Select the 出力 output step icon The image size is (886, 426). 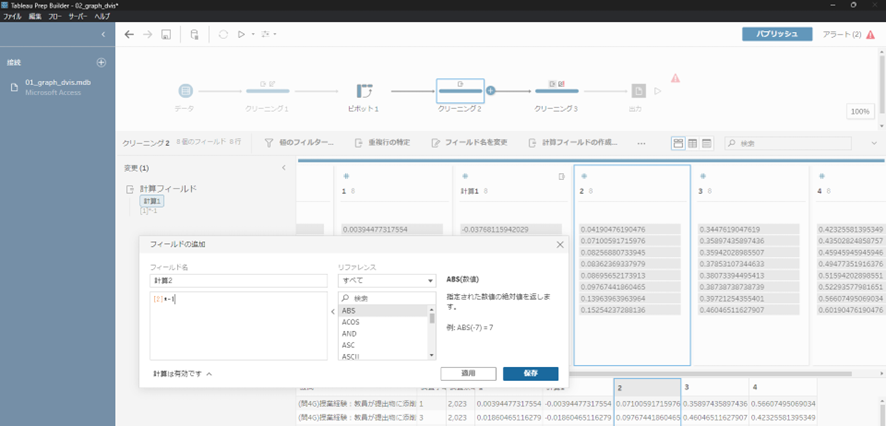(x=639, y=90)
